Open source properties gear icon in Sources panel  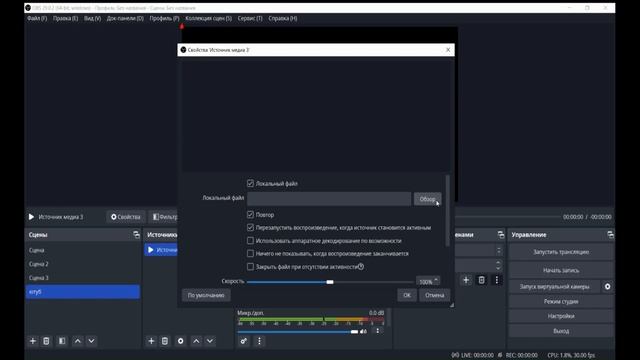point(181,341)
